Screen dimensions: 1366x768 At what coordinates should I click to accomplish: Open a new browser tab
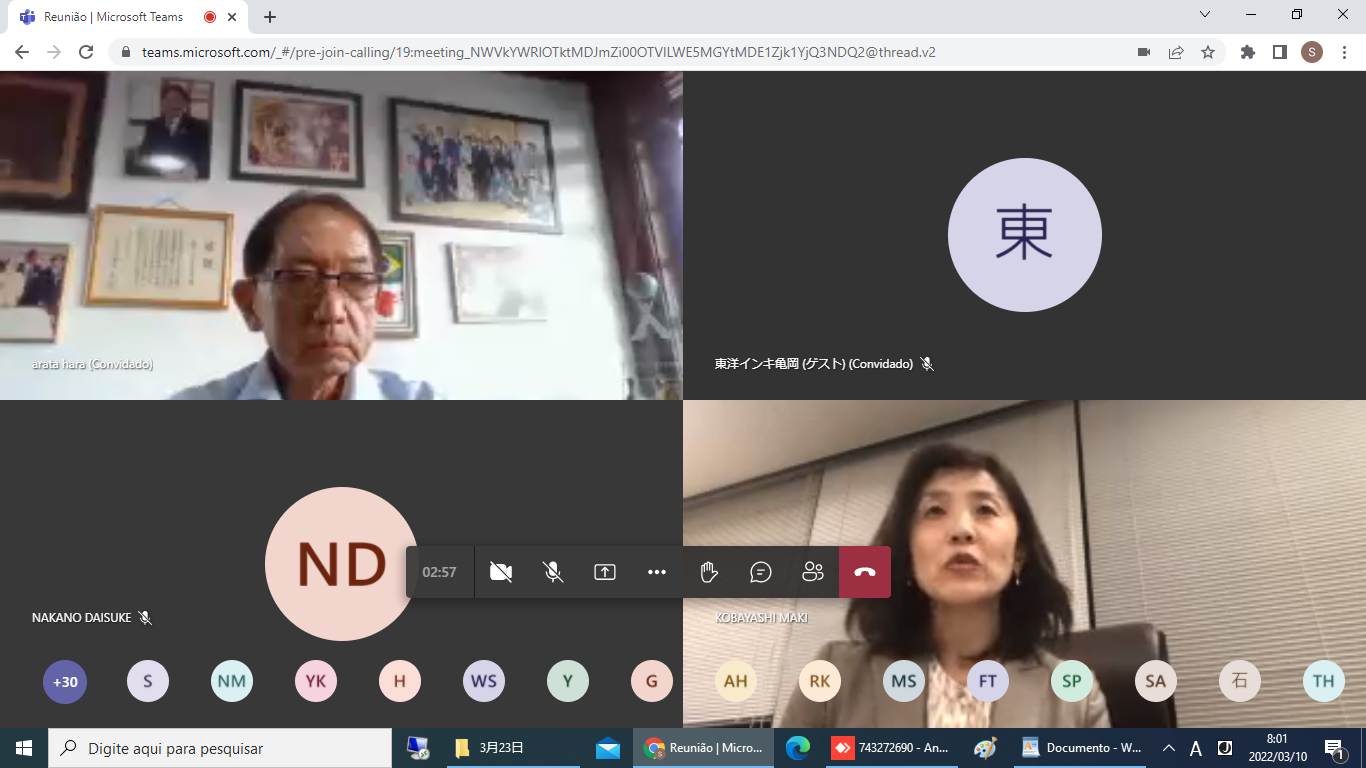[270, 17]
